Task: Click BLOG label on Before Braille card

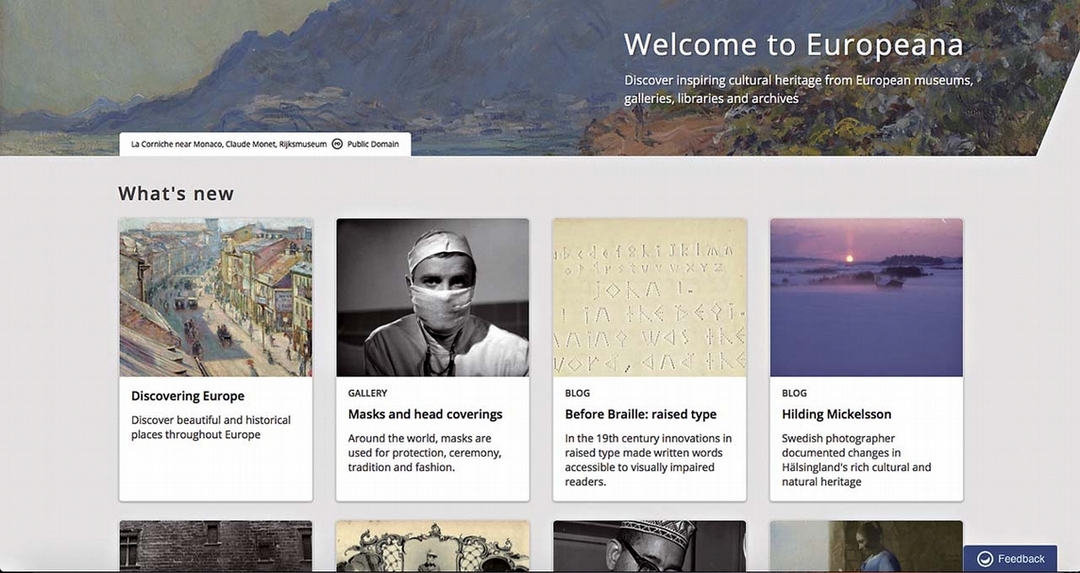Action: [x=577, y=393]
